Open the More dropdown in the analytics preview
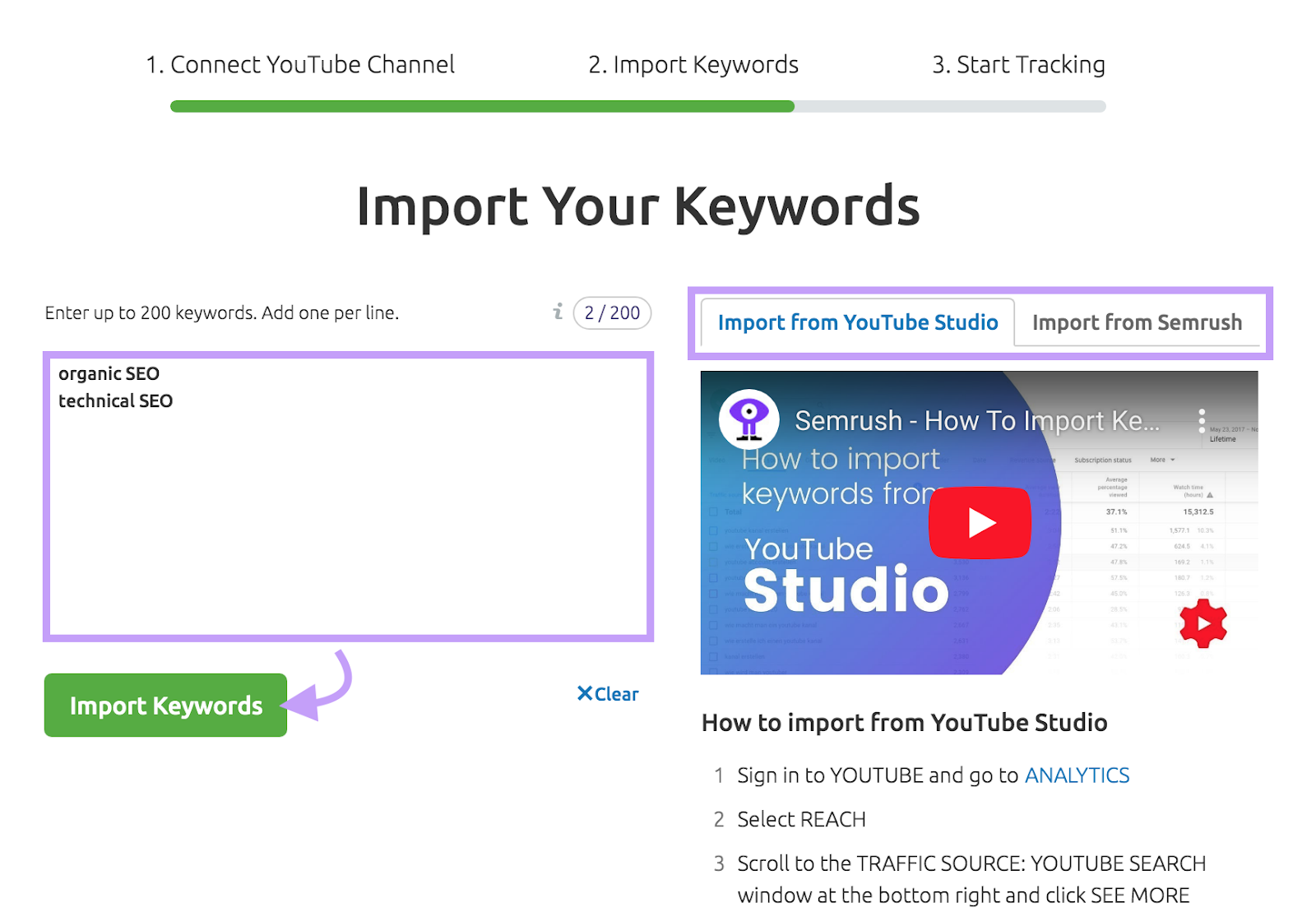 (x=1162, y=460)
